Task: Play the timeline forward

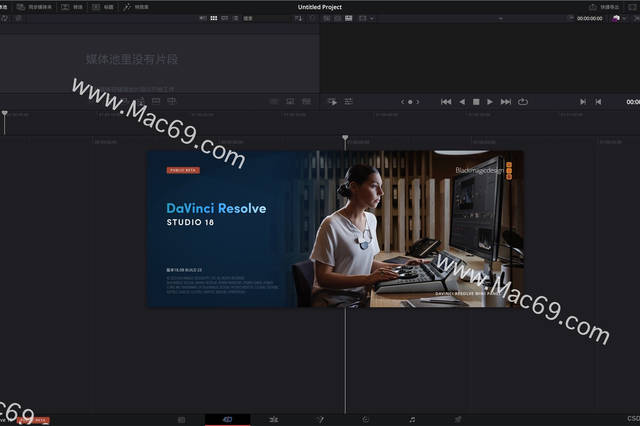Action: point(490,102)
